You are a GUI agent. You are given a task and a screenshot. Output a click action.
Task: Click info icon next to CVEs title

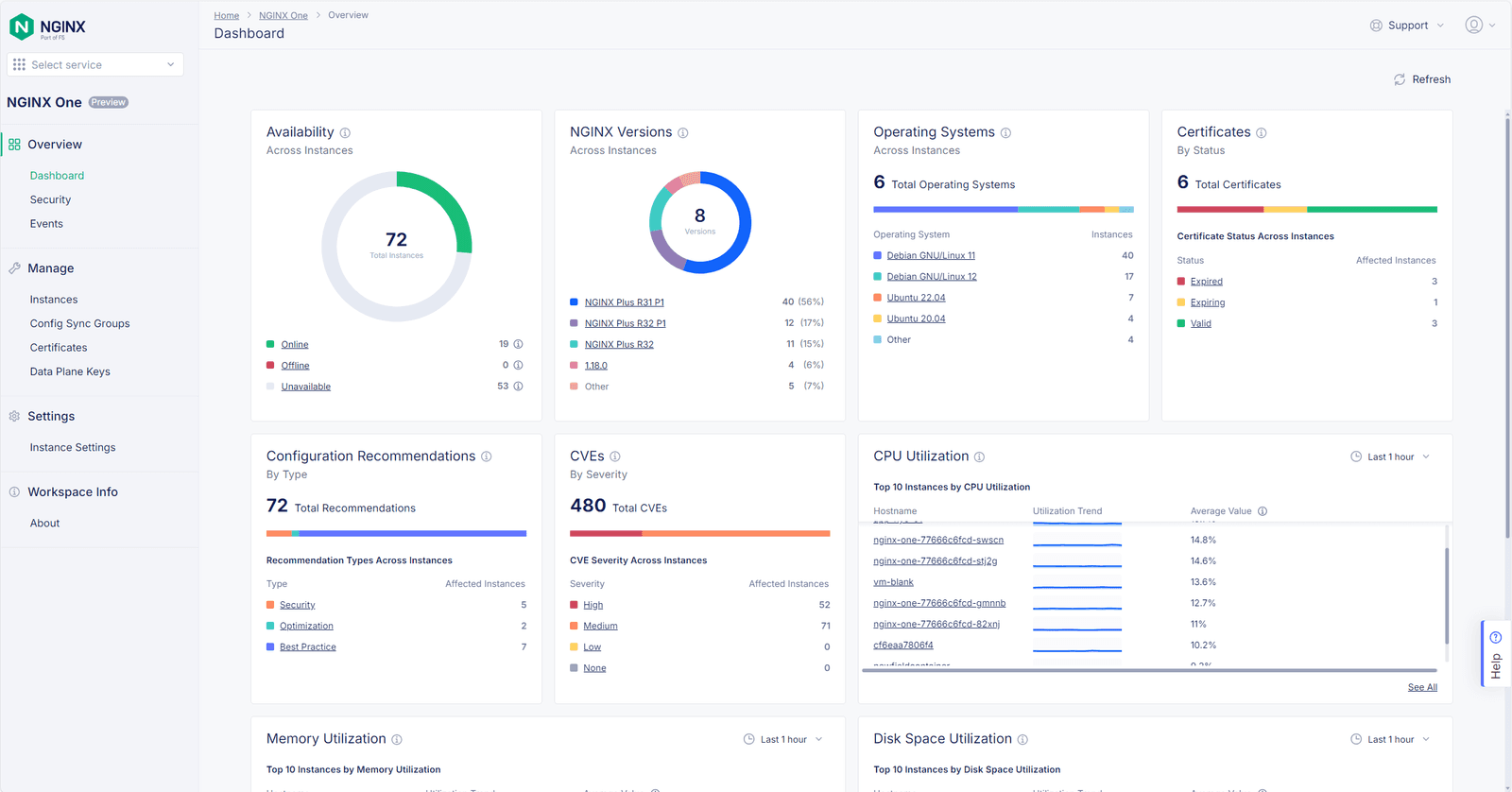tap(614, 456)
